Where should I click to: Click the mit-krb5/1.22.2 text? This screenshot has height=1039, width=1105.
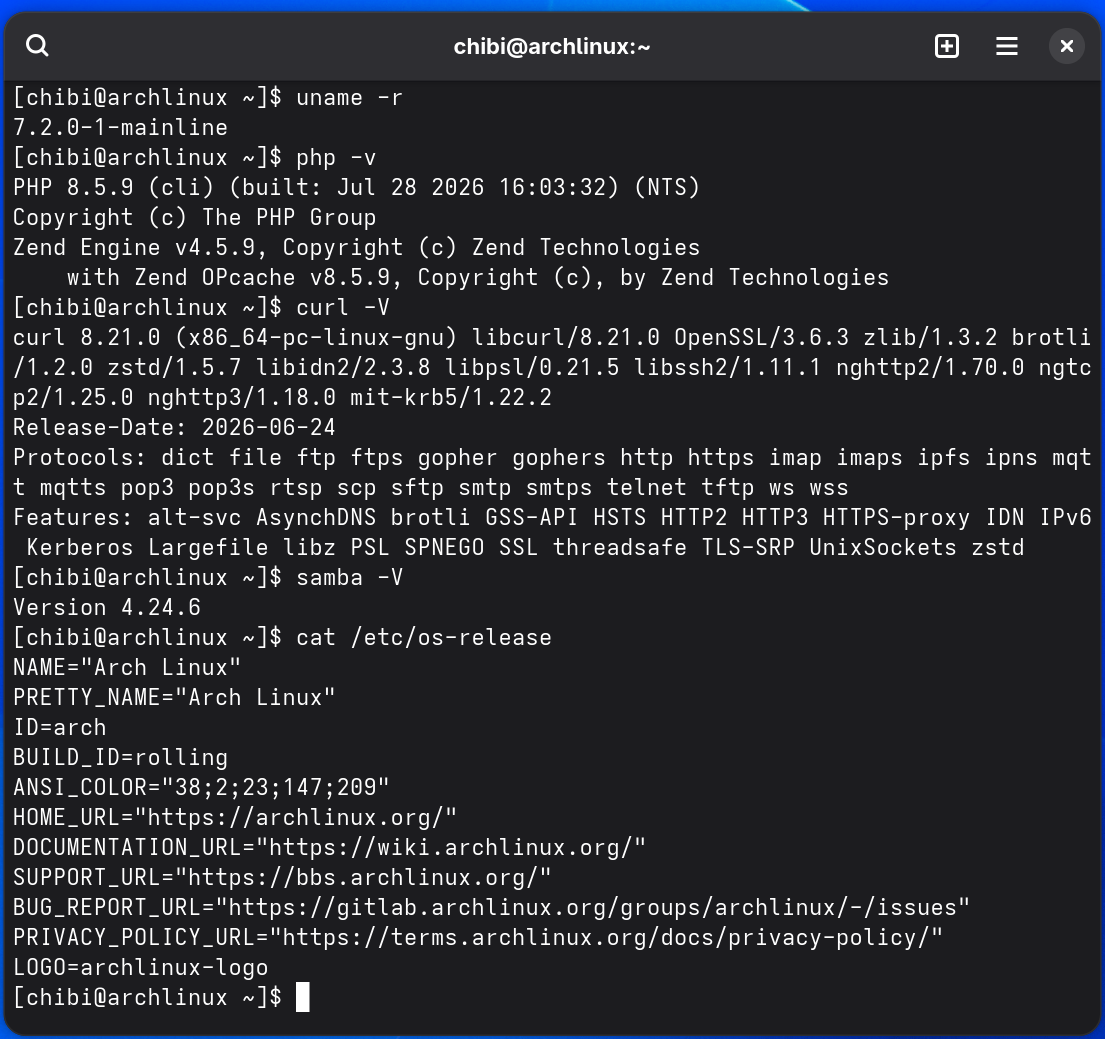click(x=451, y=398)
